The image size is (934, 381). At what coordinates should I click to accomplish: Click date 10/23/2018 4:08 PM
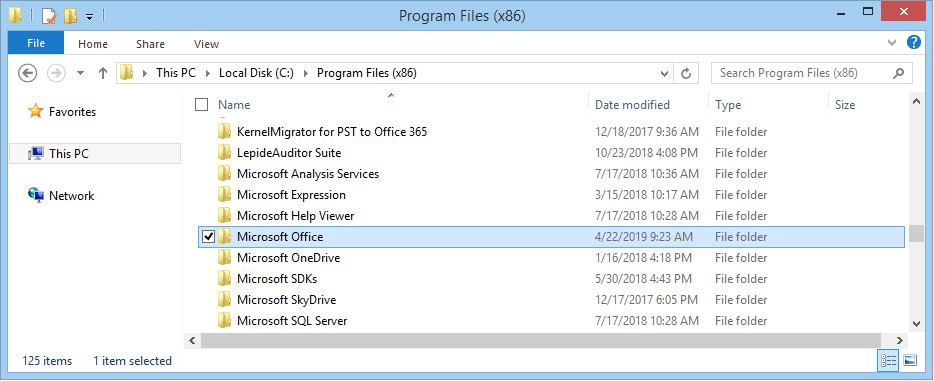click(646, 153)
